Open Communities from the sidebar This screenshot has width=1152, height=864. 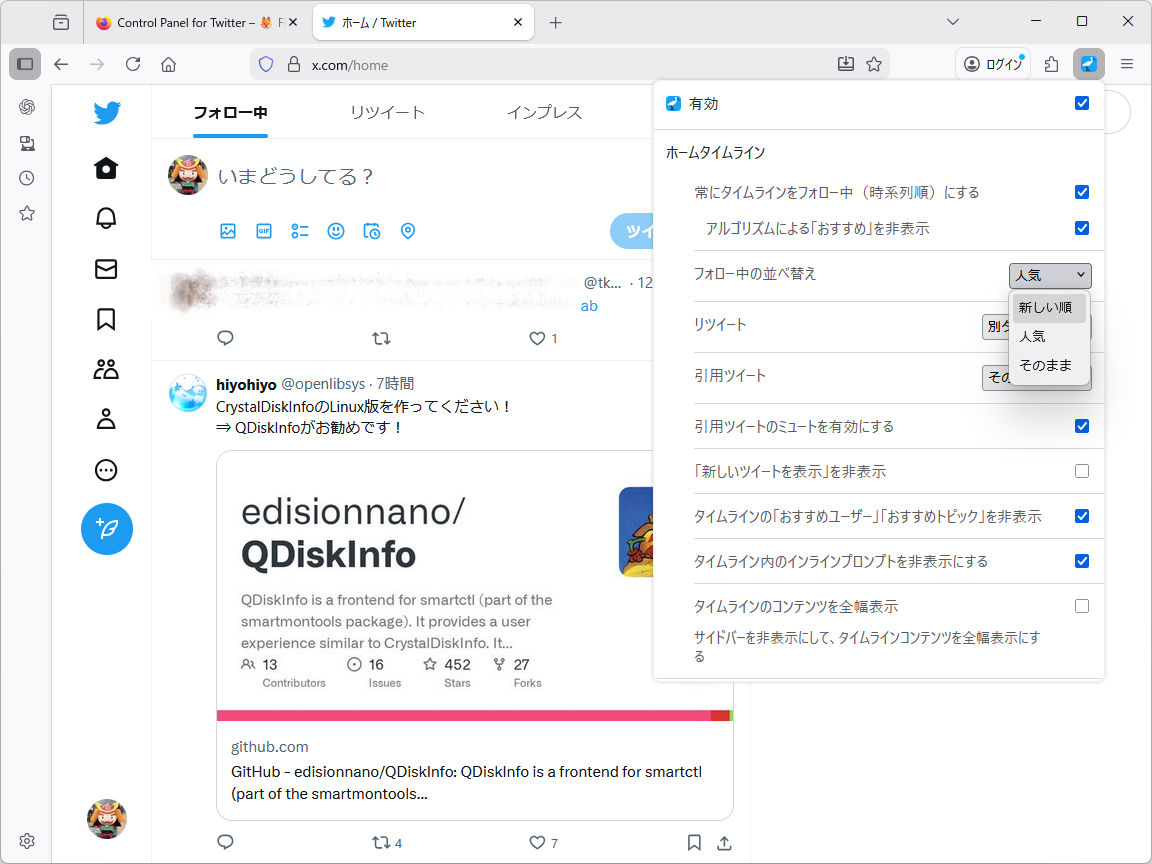click(x=106, y=369)
